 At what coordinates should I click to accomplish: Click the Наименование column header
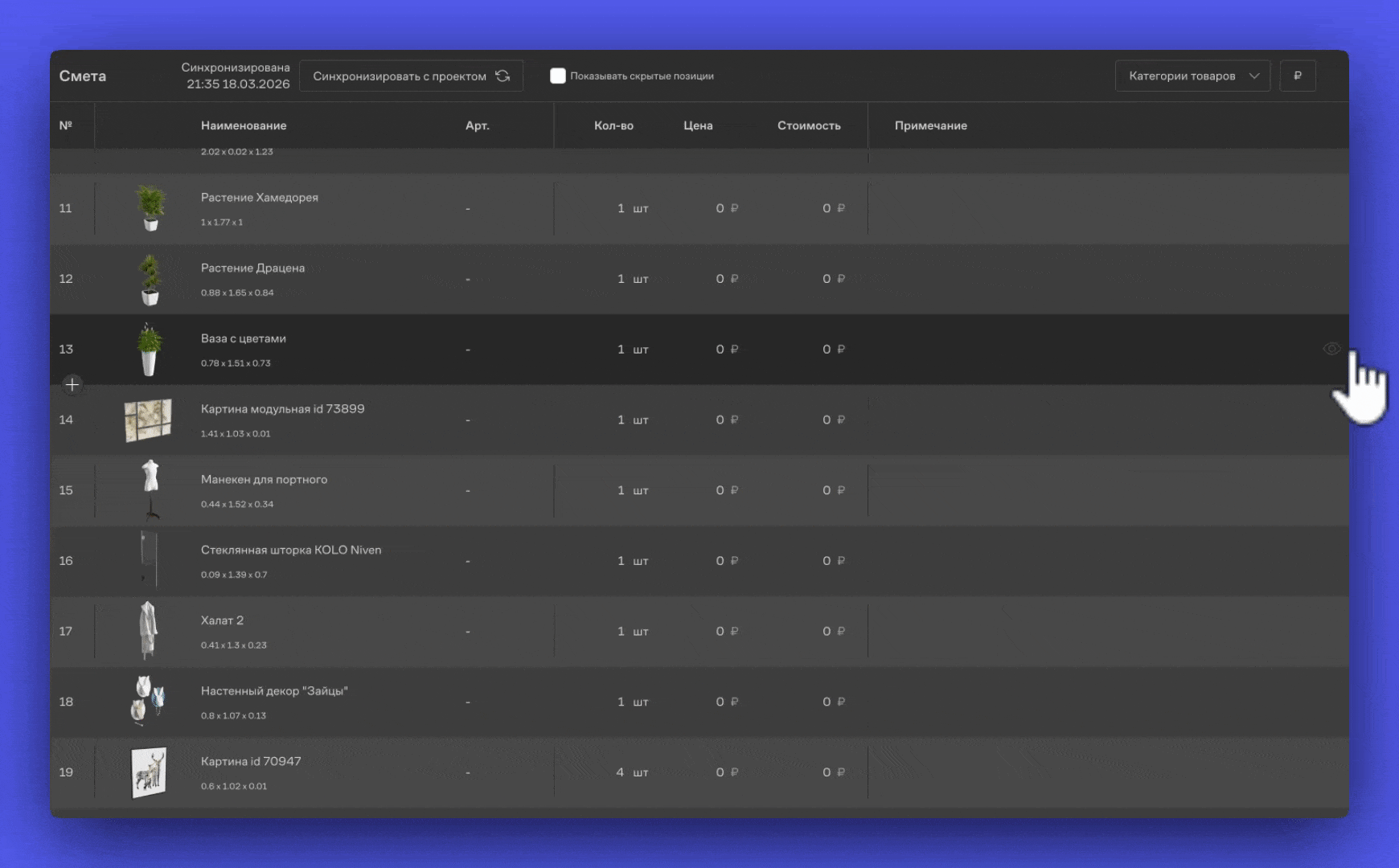[244, 125]
